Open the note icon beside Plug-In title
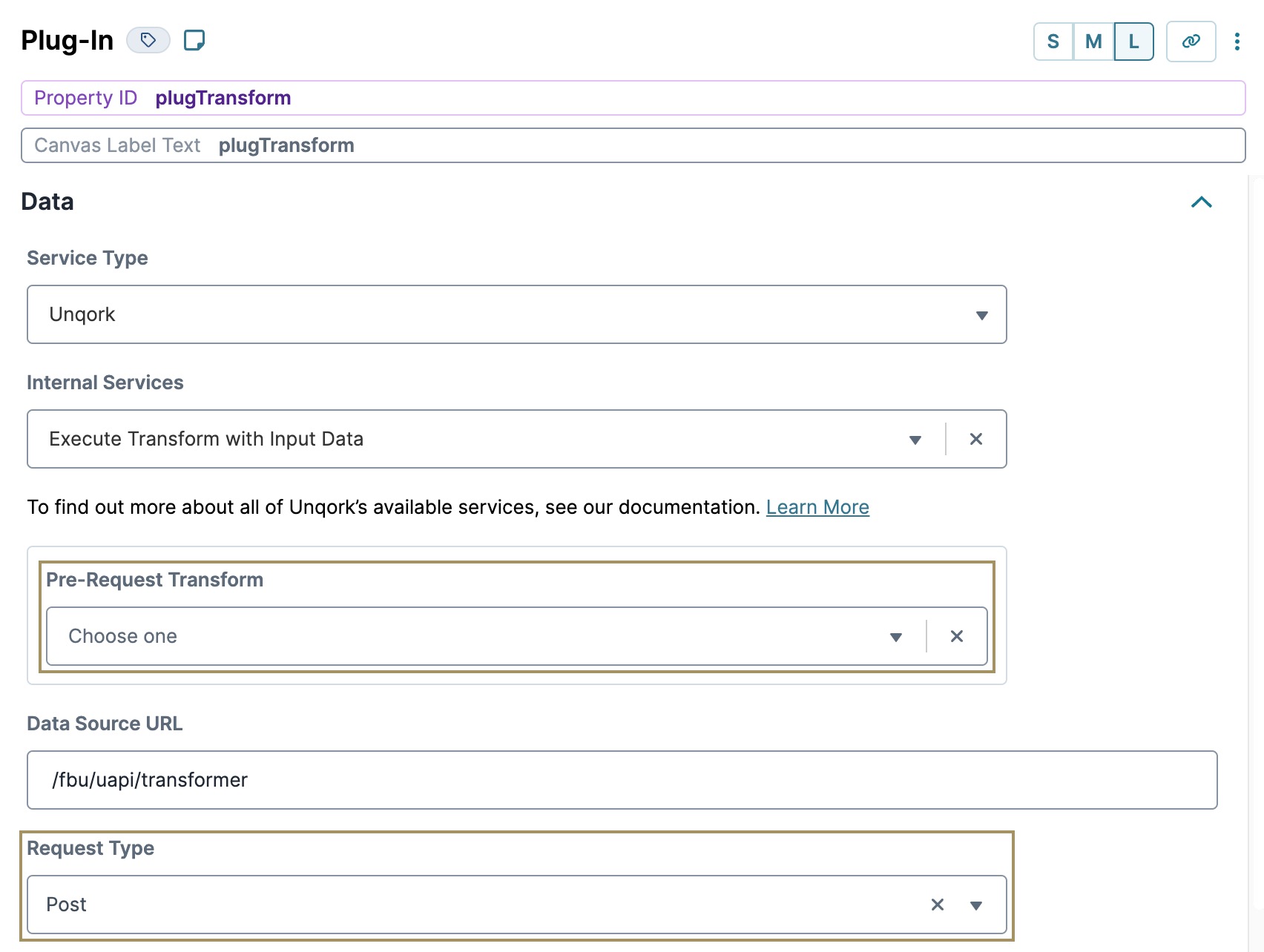The height and width of the screenshot is (952, 1264). tap(194, 40)
